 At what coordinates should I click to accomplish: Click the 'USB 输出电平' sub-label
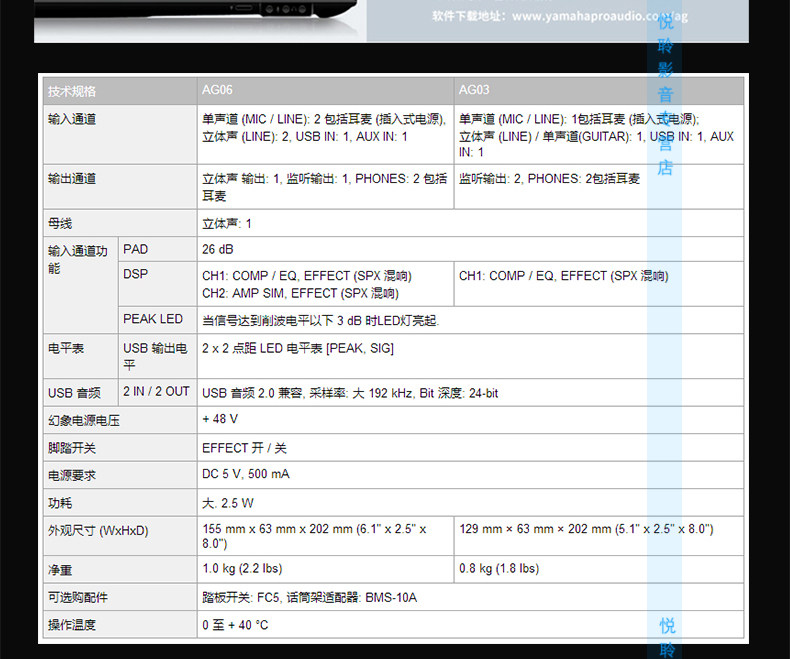coord(155,356)
